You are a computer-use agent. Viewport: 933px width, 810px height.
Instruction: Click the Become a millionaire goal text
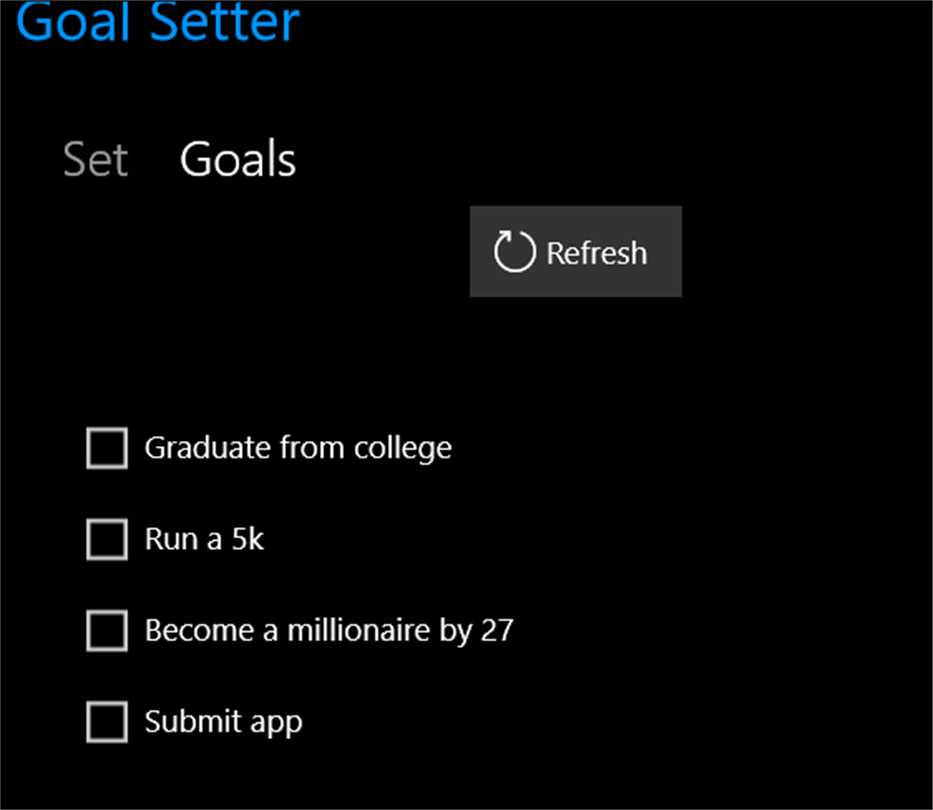[328, 631]
